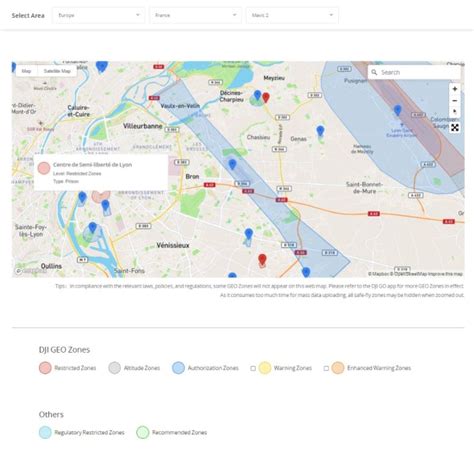Click the 'DJI GEO Zones' heading

pyautogui.click(x=64, y=350)
